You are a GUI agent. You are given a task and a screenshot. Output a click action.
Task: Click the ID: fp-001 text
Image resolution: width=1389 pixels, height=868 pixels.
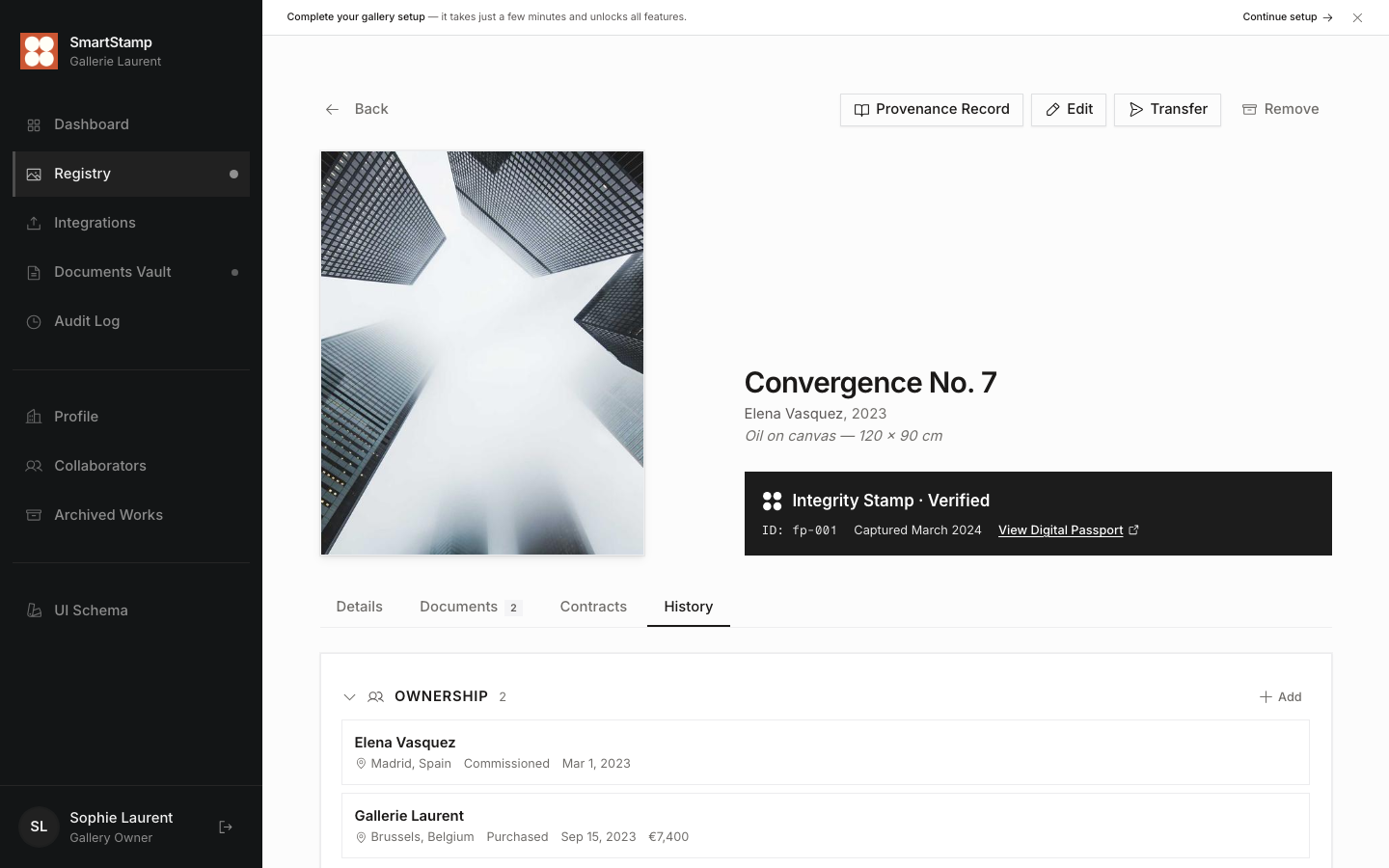(x=799, y=530)
